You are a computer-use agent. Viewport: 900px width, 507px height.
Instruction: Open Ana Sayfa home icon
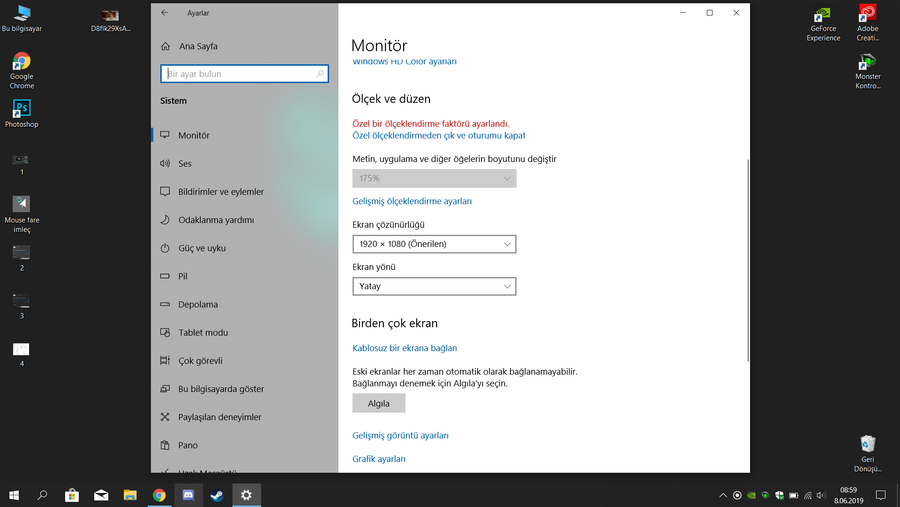[x=165, y=46]
